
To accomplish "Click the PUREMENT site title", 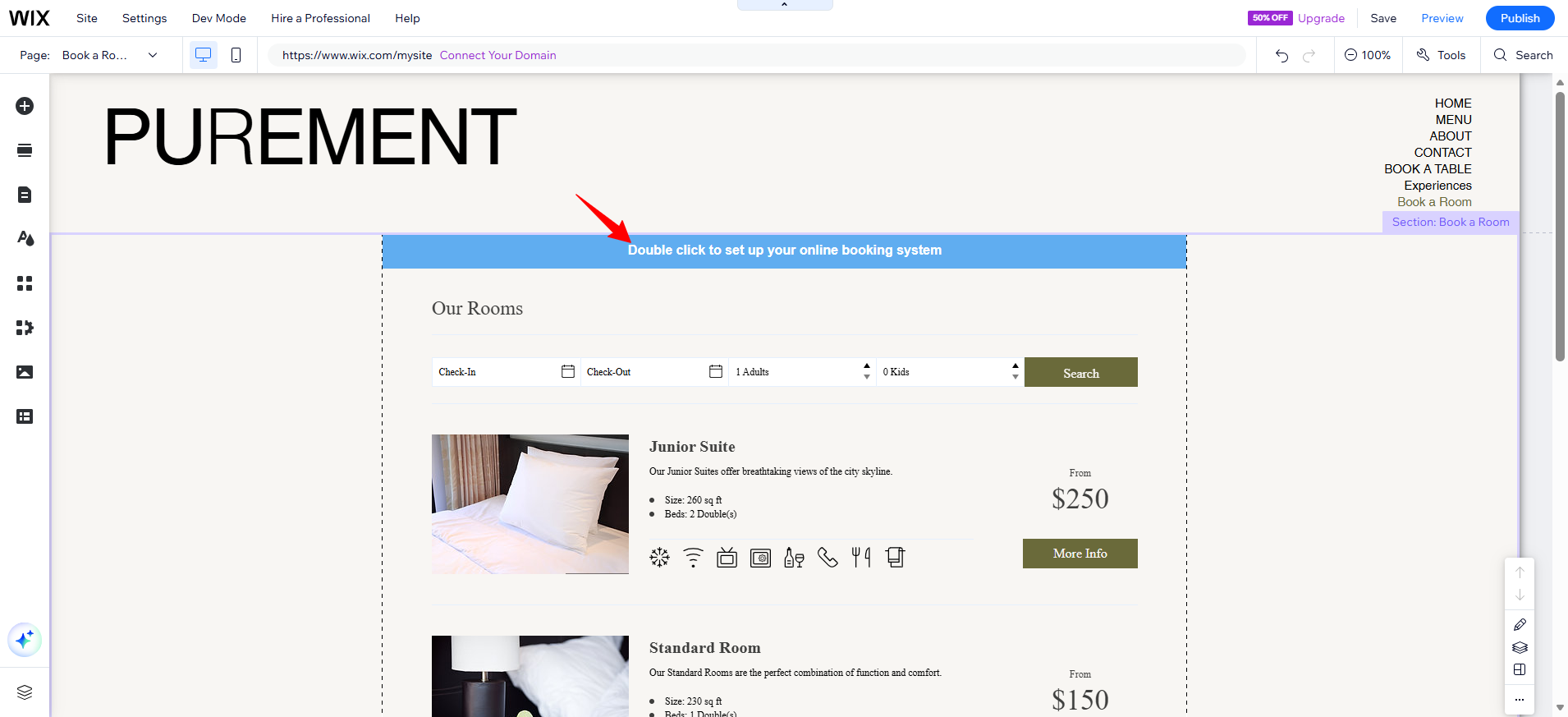I will pyautogui.click(x=310, y=137).
